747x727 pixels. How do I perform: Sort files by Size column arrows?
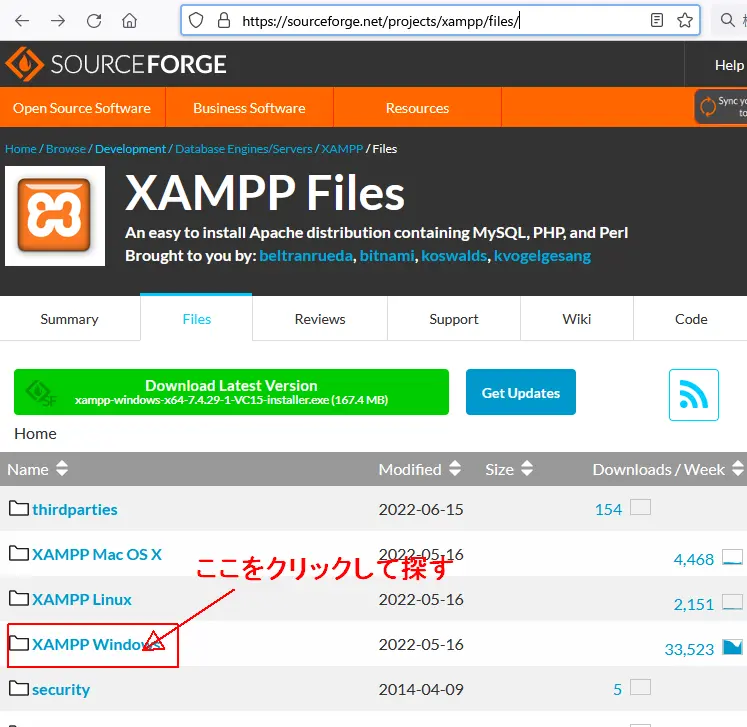point(526,468)
